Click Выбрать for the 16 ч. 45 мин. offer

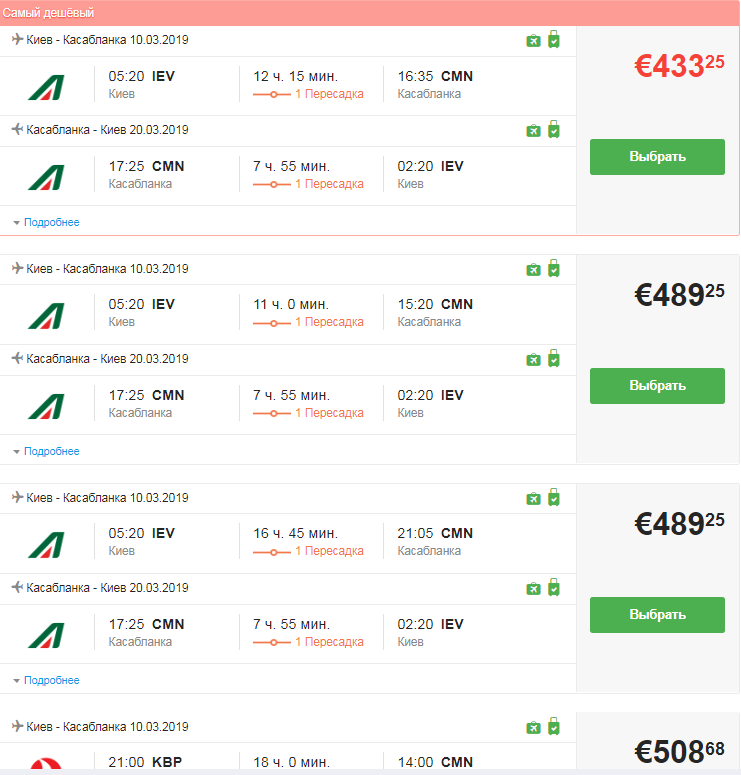pos(657,614)
